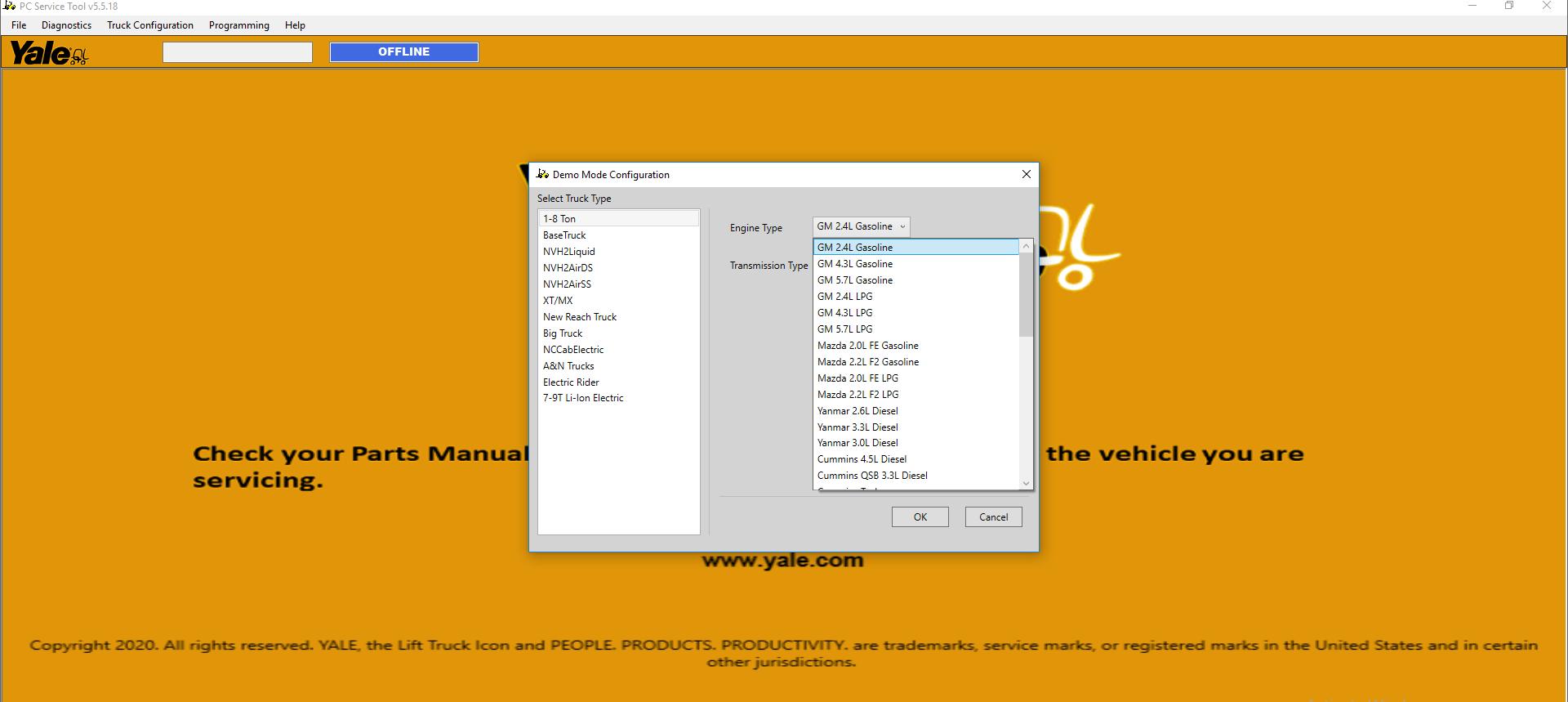
Task: Click the empty field beside Yale logo
Action: 238,52
